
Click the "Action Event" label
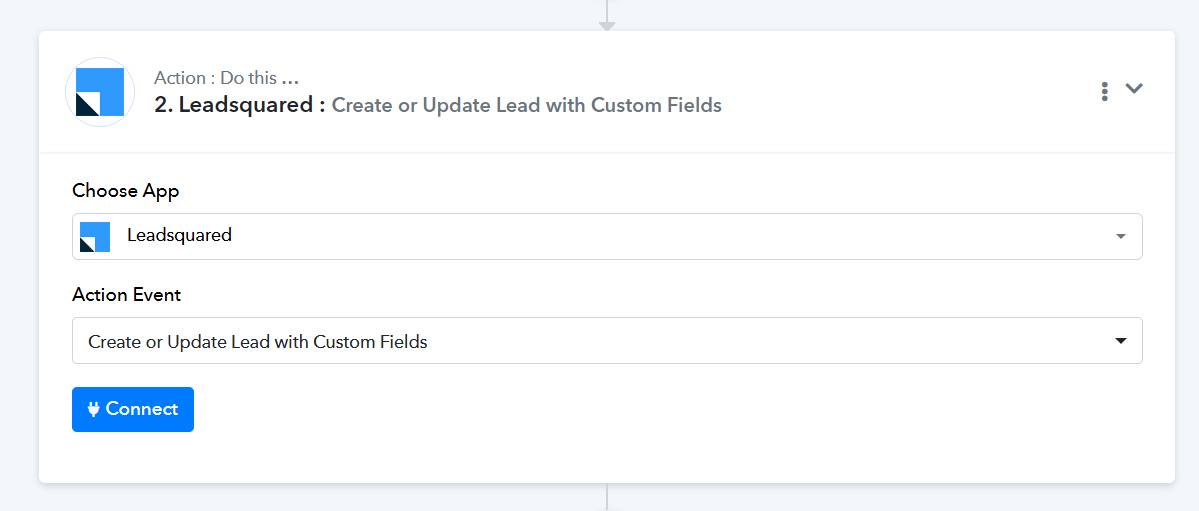click(127, 295)
